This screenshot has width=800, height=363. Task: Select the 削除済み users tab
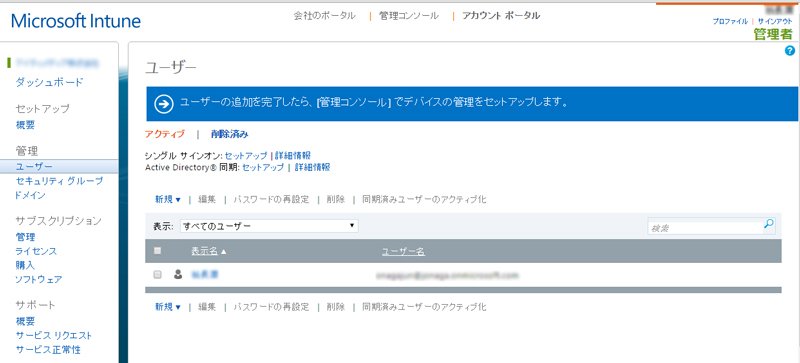[230, 134]
